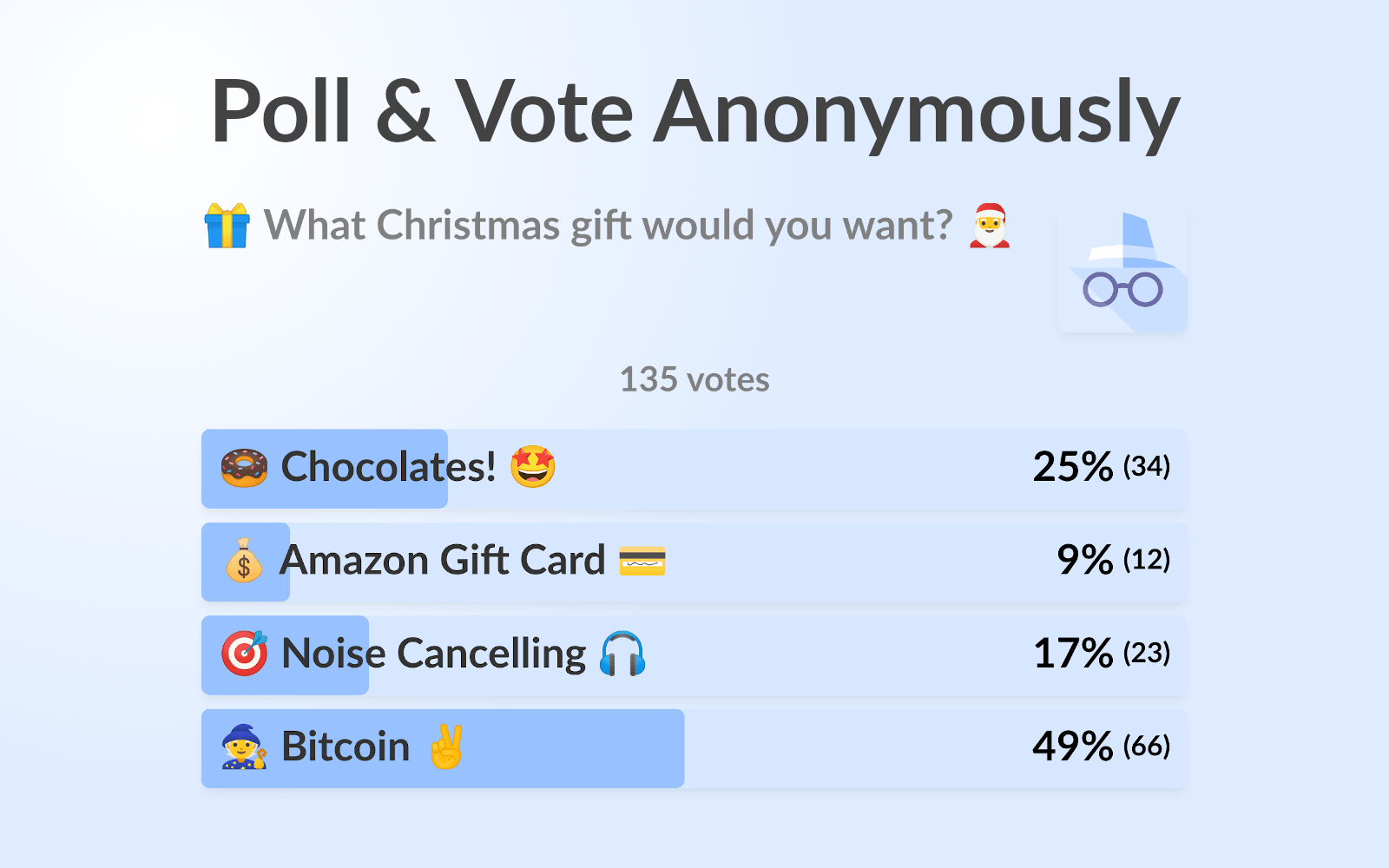The width and height of the screenshot is (1389, 868).
Task: Click the money bag emoji icon
Action: pos(244,561)
